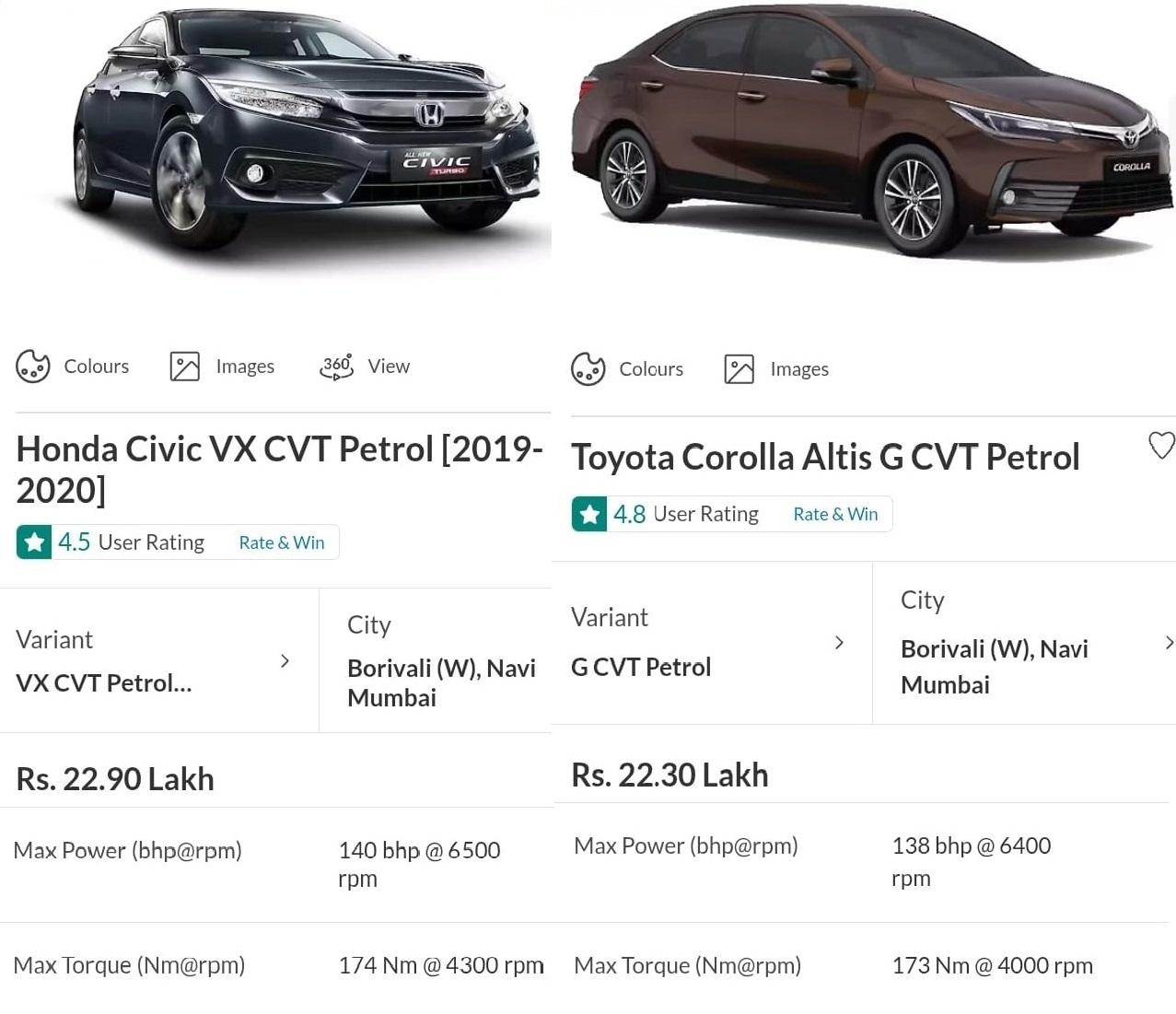Click the Civic Rs. 22.90 Lakh price
Image resolution: width=1176 pixels, height=1014 pixels.
pos(115,779)
